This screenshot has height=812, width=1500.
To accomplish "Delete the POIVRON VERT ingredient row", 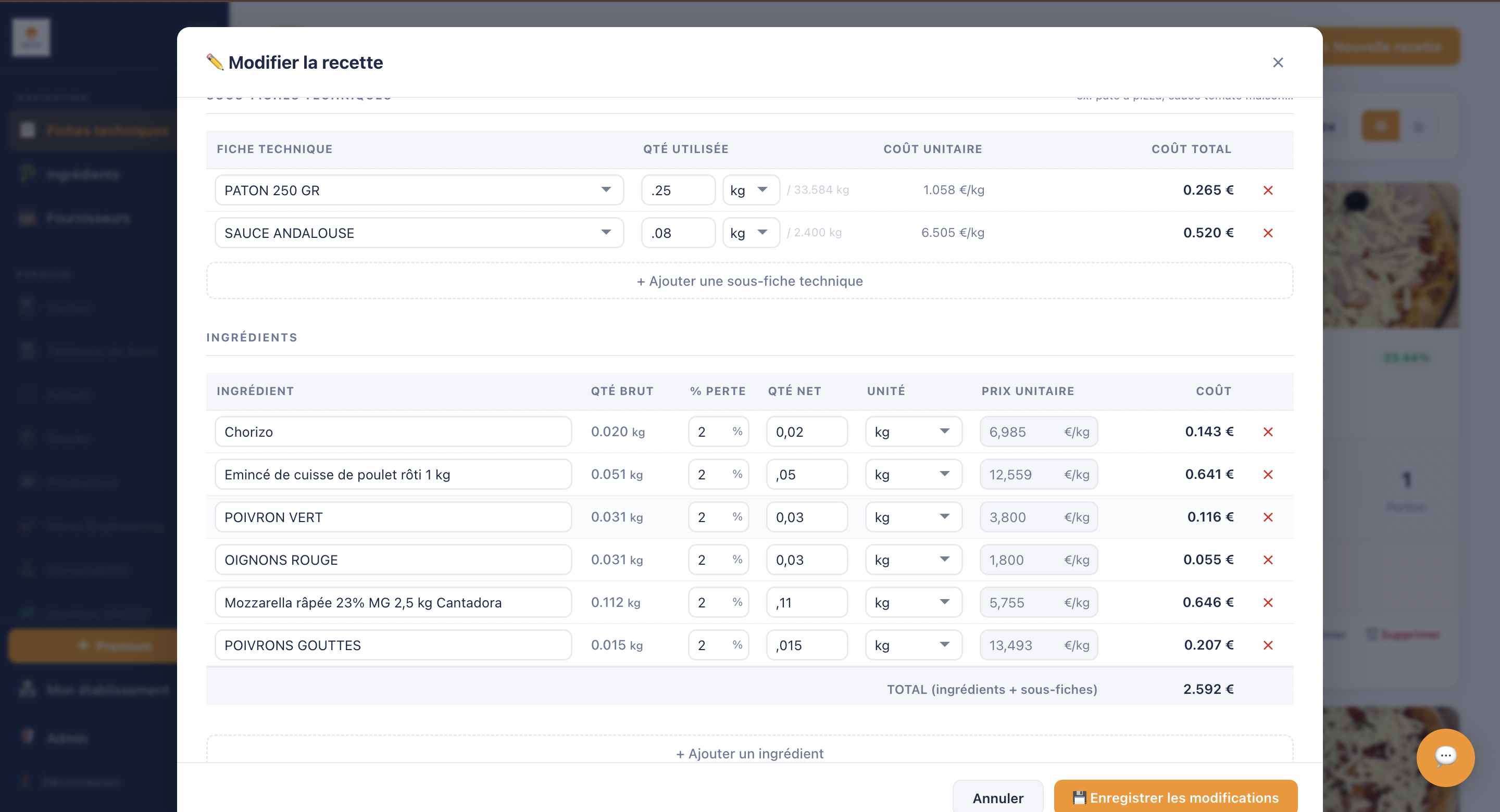I will 1268,517.
